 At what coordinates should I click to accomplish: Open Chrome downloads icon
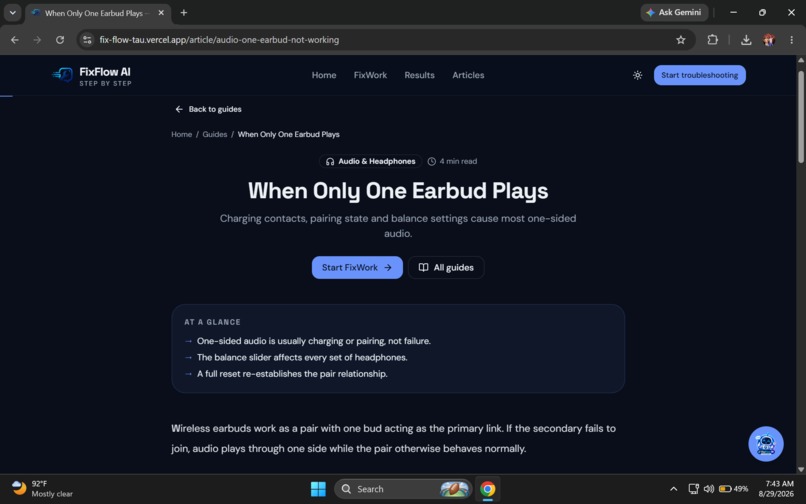point(746,40)
